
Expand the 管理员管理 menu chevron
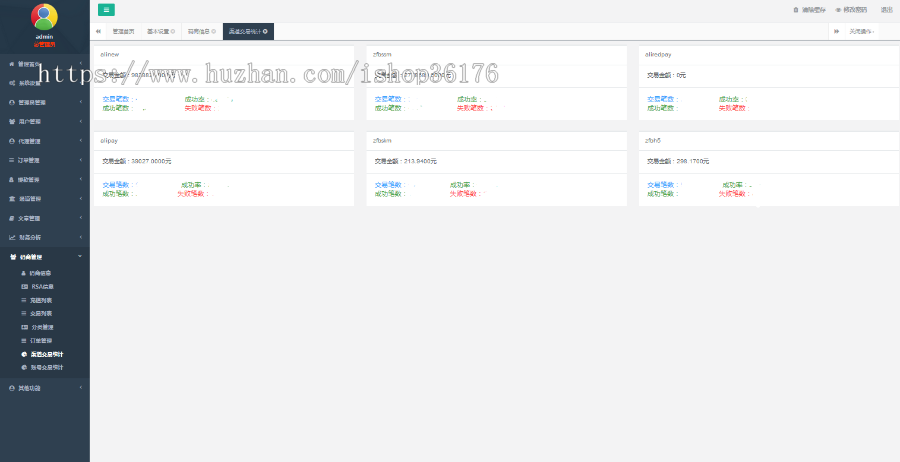[80, 102]
